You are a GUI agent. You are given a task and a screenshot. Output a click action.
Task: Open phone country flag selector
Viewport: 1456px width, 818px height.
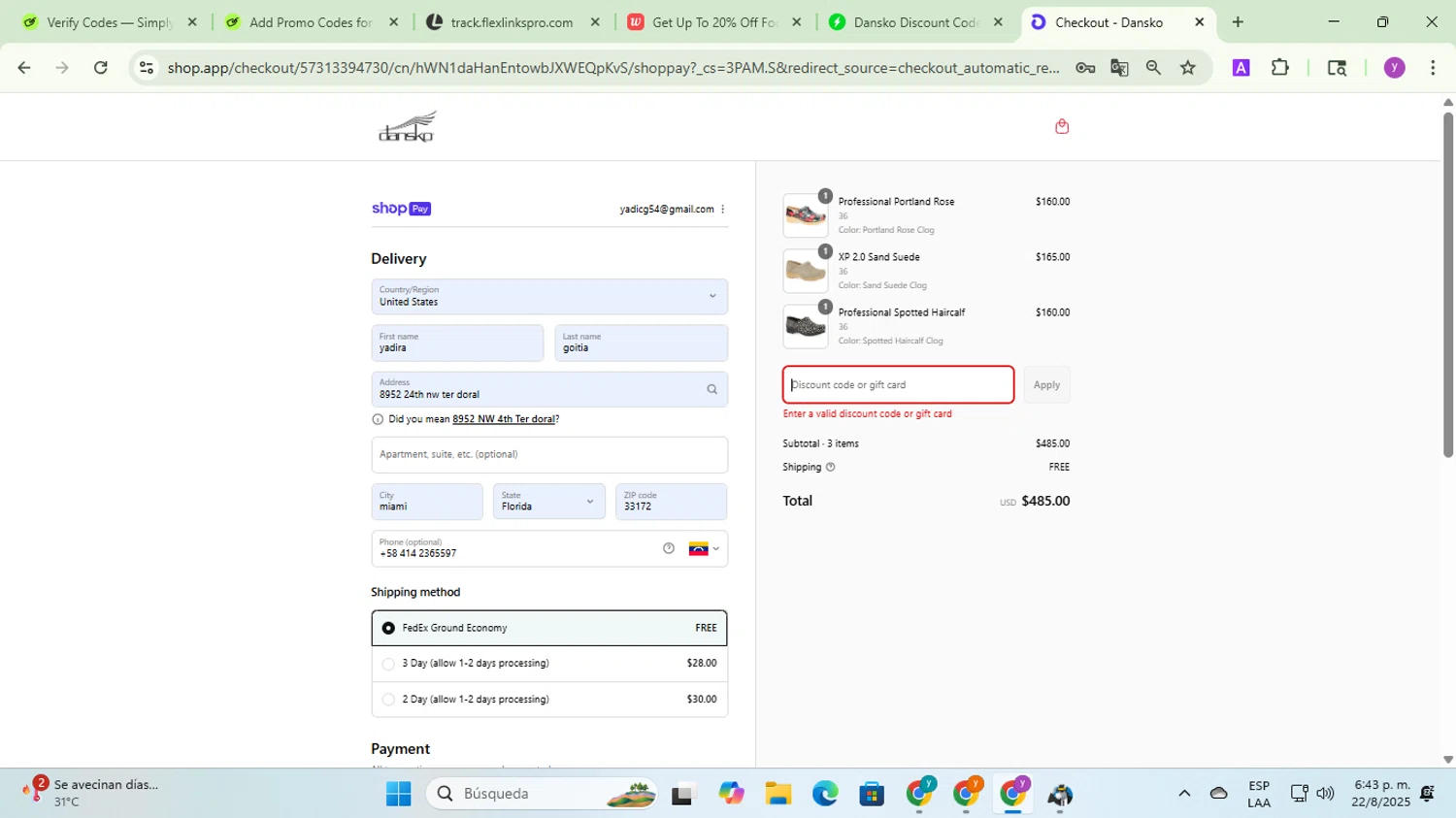tap(705, 549)
